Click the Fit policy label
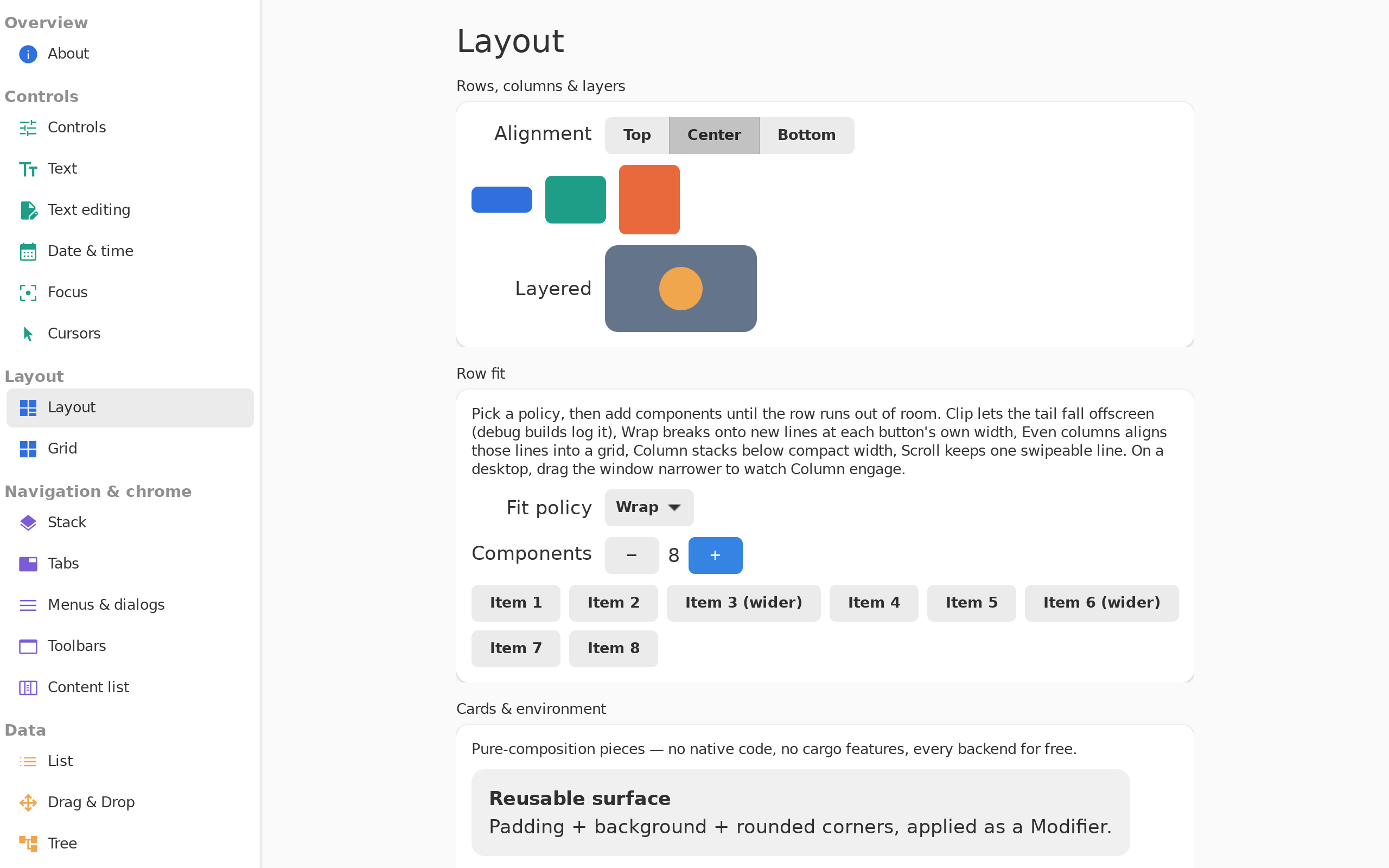Viewport: 1389px width, 868px height. point(549,508)
